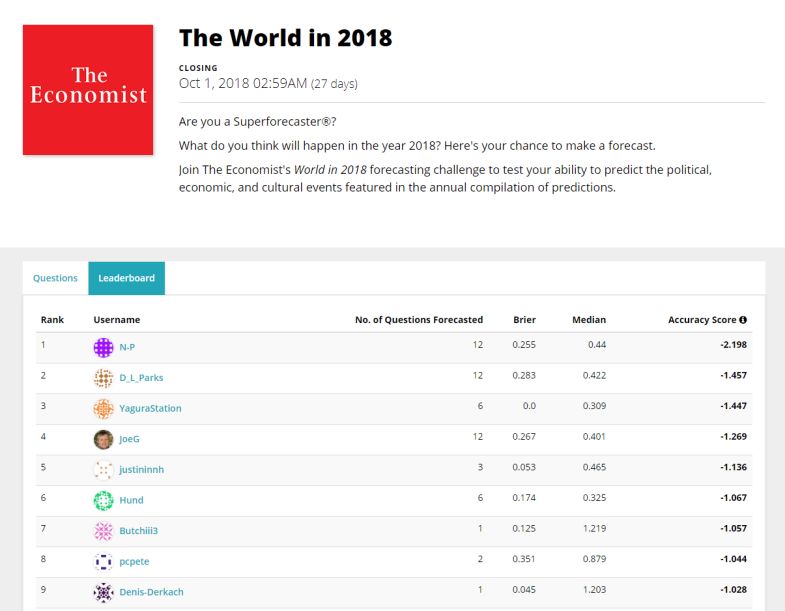Image resolution: width=785 pixels, height=611 pixels.
Task: Click pcpete's navy dashed avatar
Action: [x=104, y=562]
